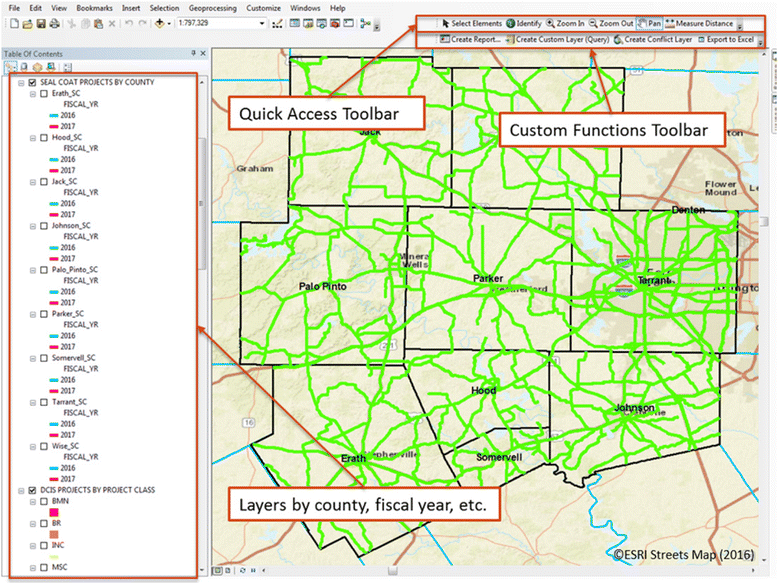Click the Add Data icon
The width and height of the screenshot is (778, 584).
click(159, 23)
